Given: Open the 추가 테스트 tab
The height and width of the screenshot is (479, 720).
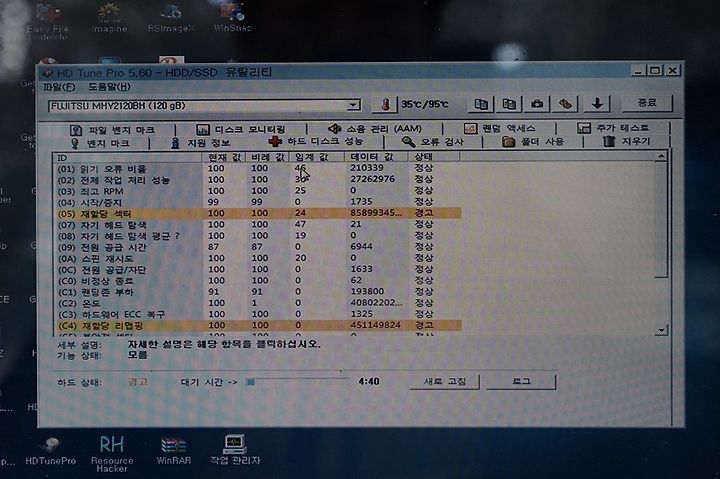Looking at the screenshot, I should (x=613, y=128).
